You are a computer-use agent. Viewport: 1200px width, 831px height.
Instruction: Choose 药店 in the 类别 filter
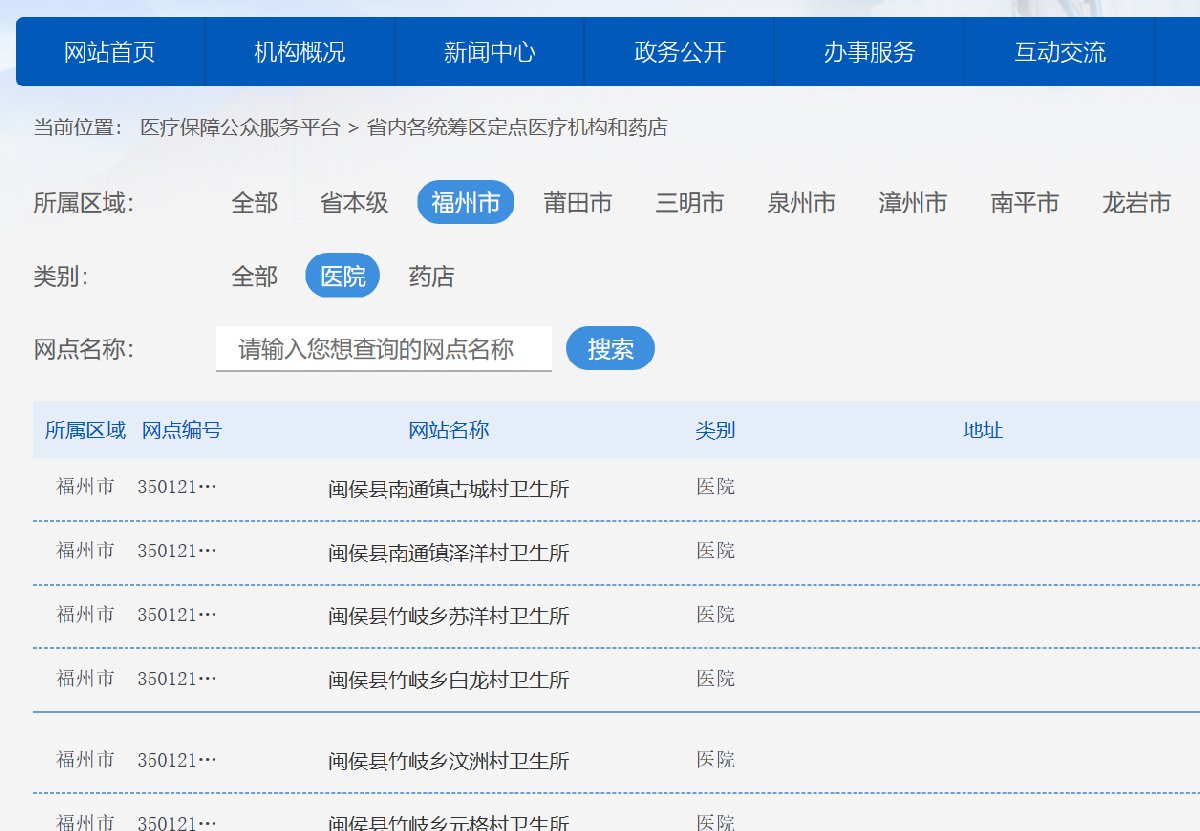[x=431, y=276]
